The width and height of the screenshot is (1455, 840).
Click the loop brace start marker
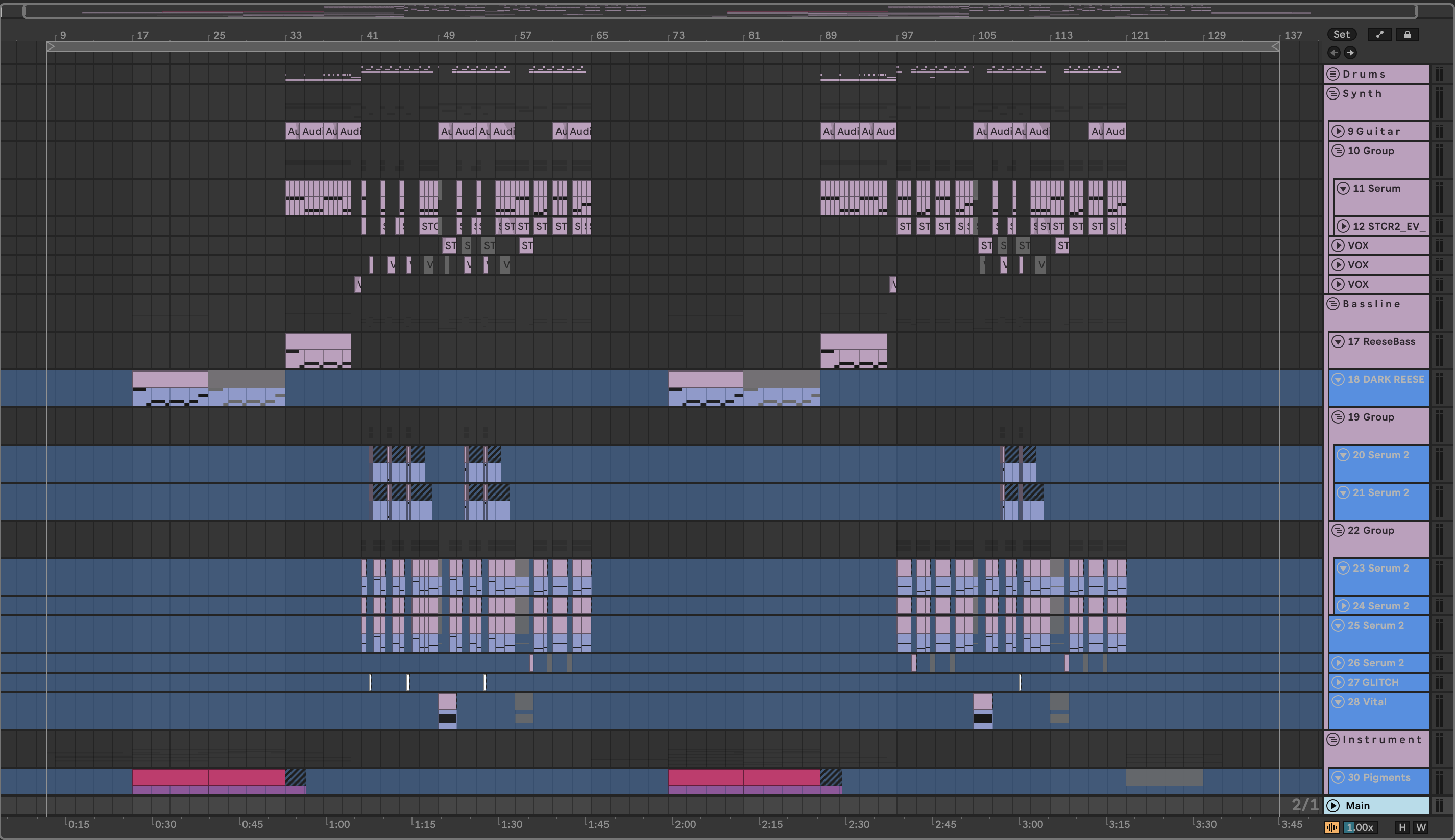51,46
